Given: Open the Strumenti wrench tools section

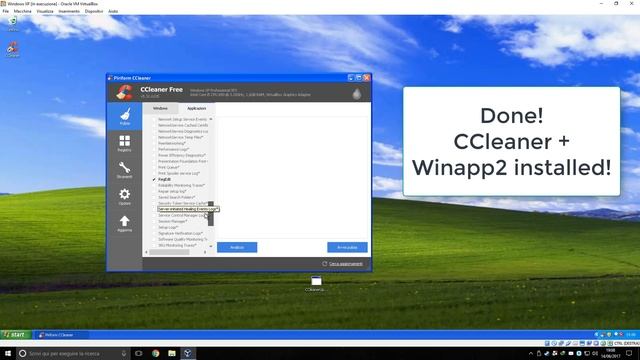Looking at the screenshot, I should click(124, 170).
